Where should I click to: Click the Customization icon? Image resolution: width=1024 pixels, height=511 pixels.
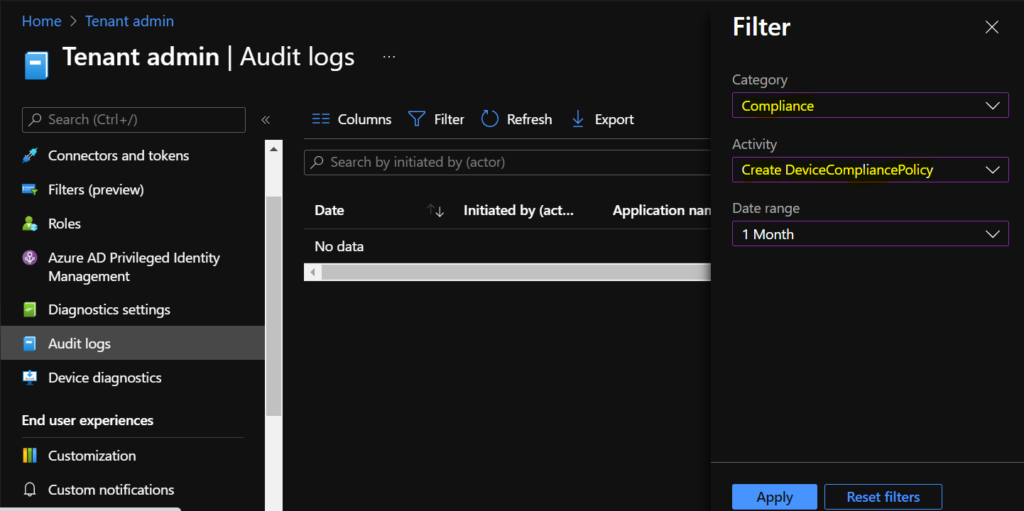[29, 455]
